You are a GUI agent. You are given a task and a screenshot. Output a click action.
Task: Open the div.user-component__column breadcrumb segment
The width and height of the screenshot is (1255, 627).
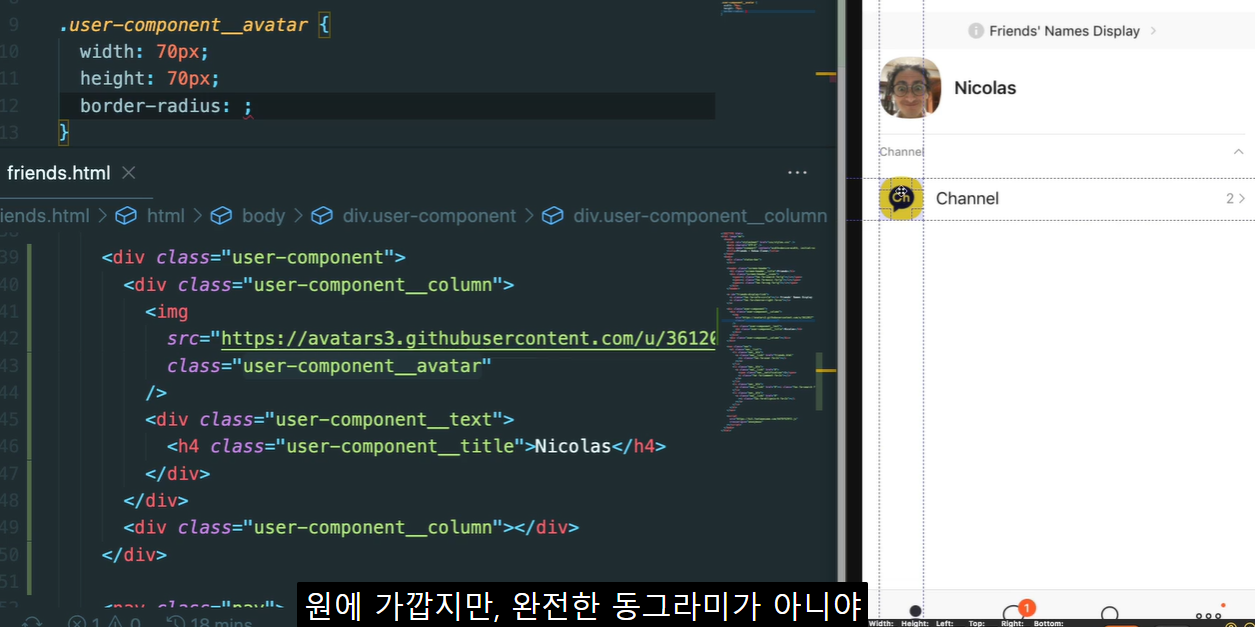pyautogui.click(x=700, y=216)
